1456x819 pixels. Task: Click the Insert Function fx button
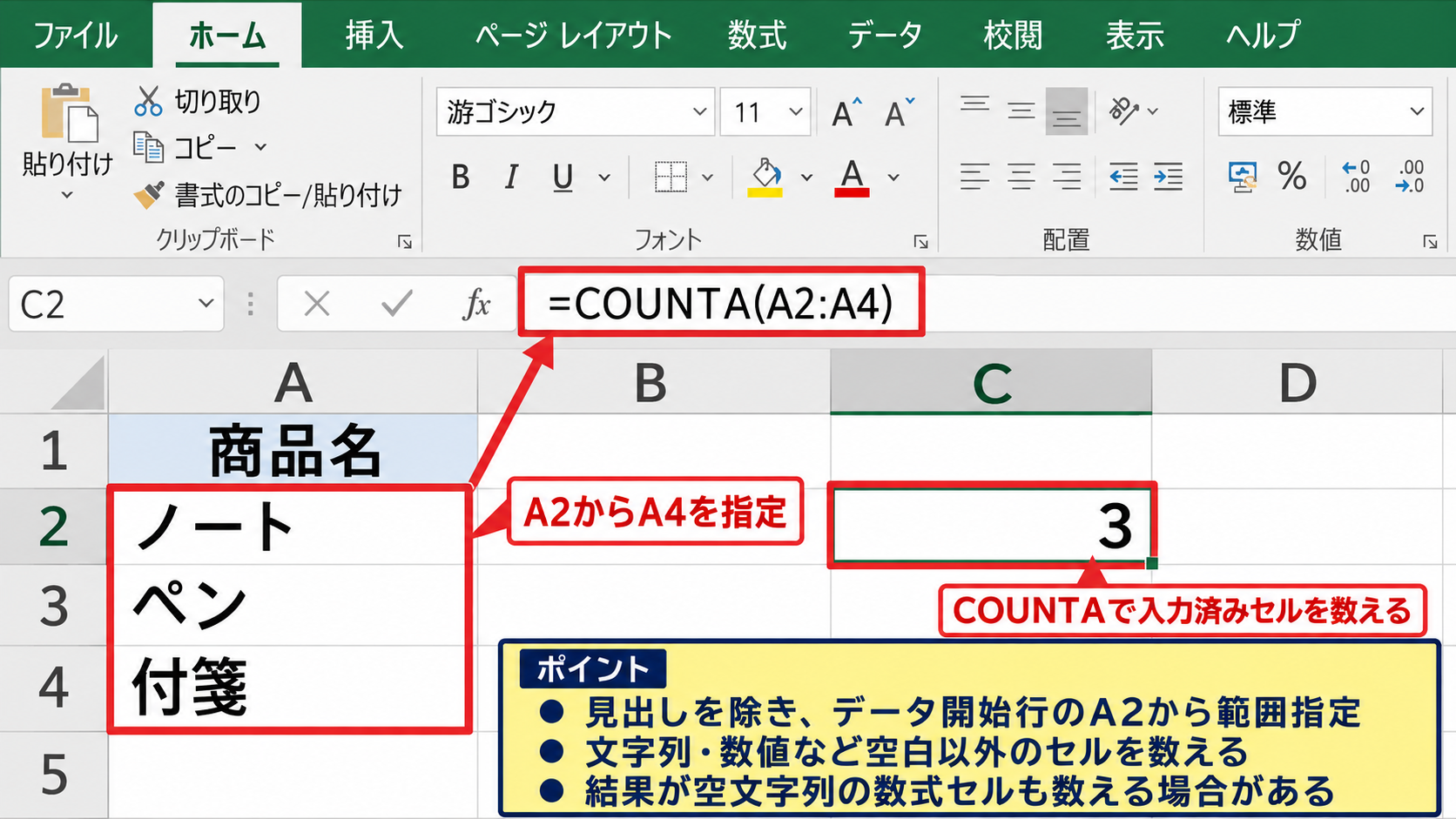click(x=476, y=304)
